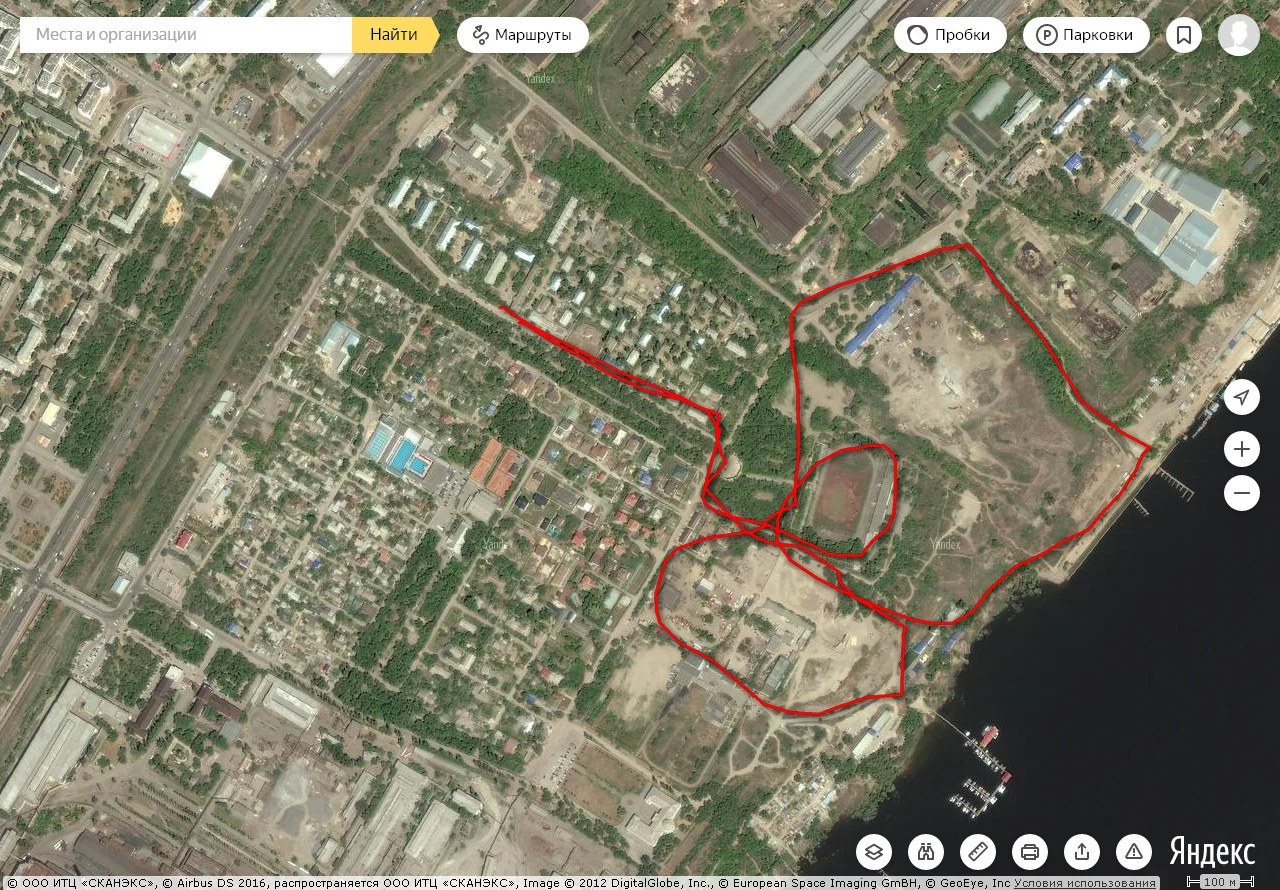This screenshot has width=1280, height=890.
Task: Click the print map icon
Action: point(1030,852)
